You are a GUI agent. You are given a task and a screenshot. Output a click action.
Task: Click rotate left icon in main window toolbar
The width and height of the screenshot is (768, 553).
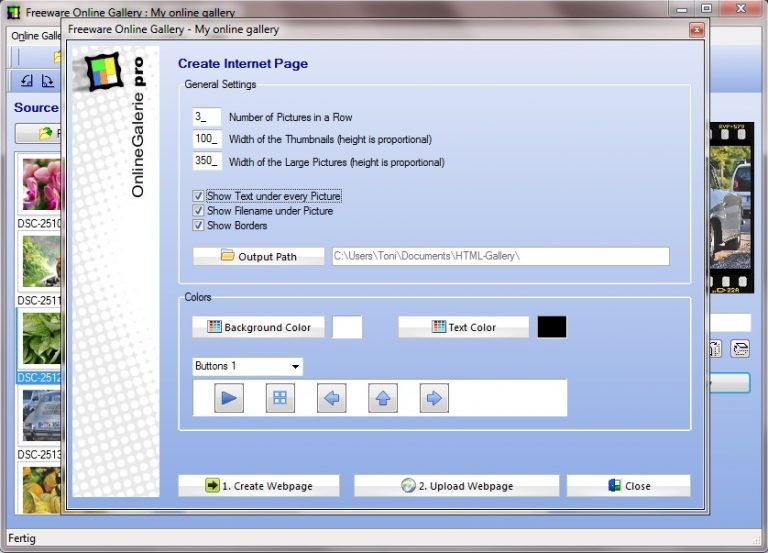coord(27,81)
